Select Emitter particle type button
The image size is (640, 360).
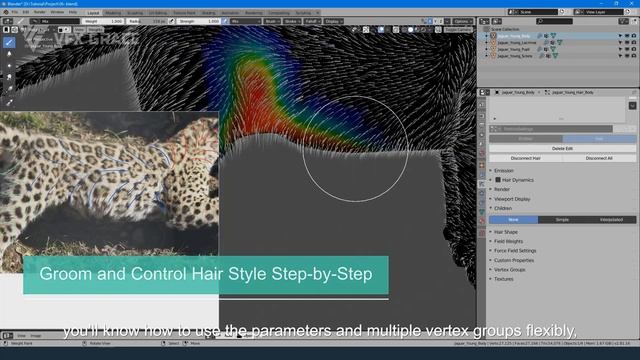point(525,139)
